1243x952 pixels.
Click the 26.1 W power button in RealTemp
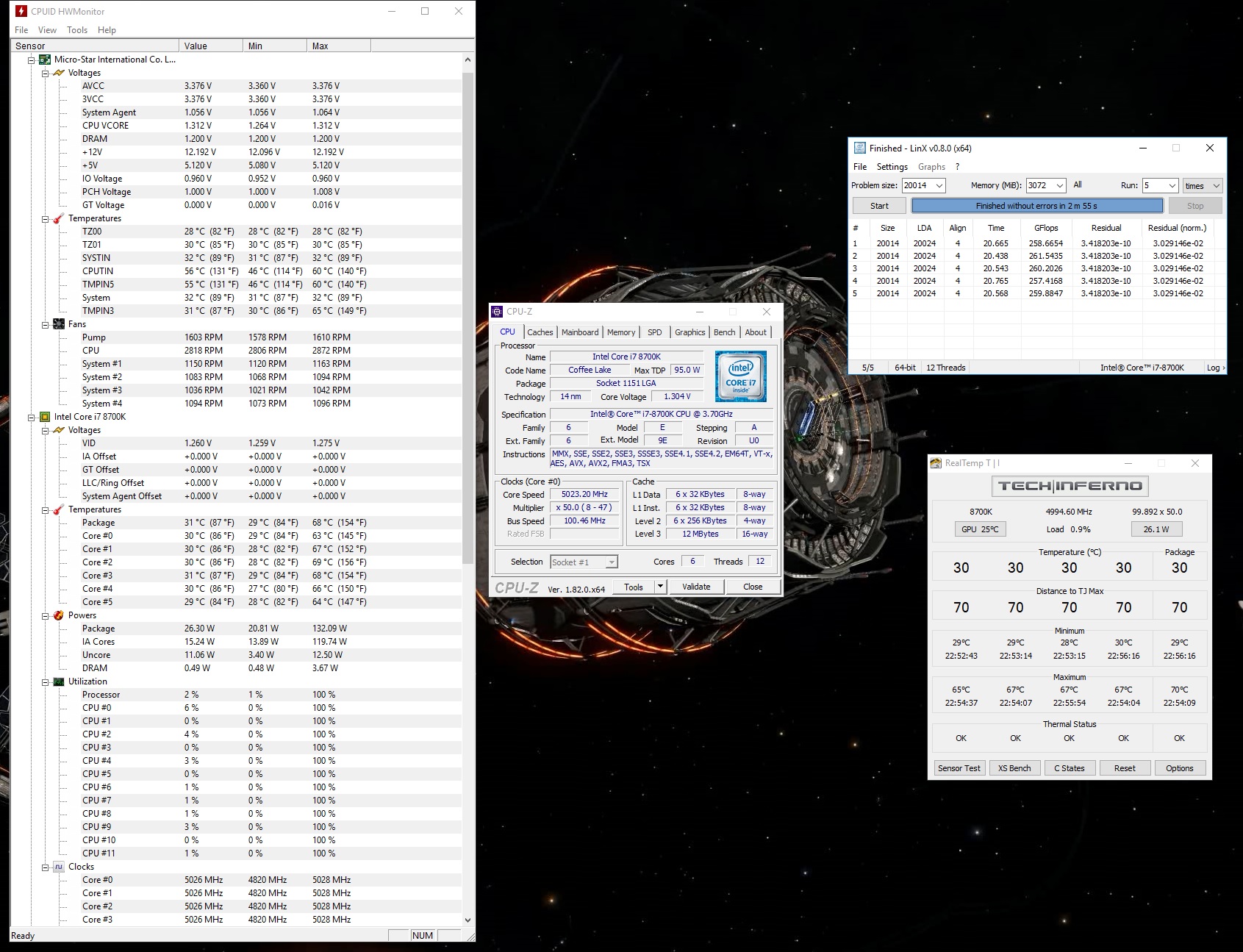coord(1156,529)
